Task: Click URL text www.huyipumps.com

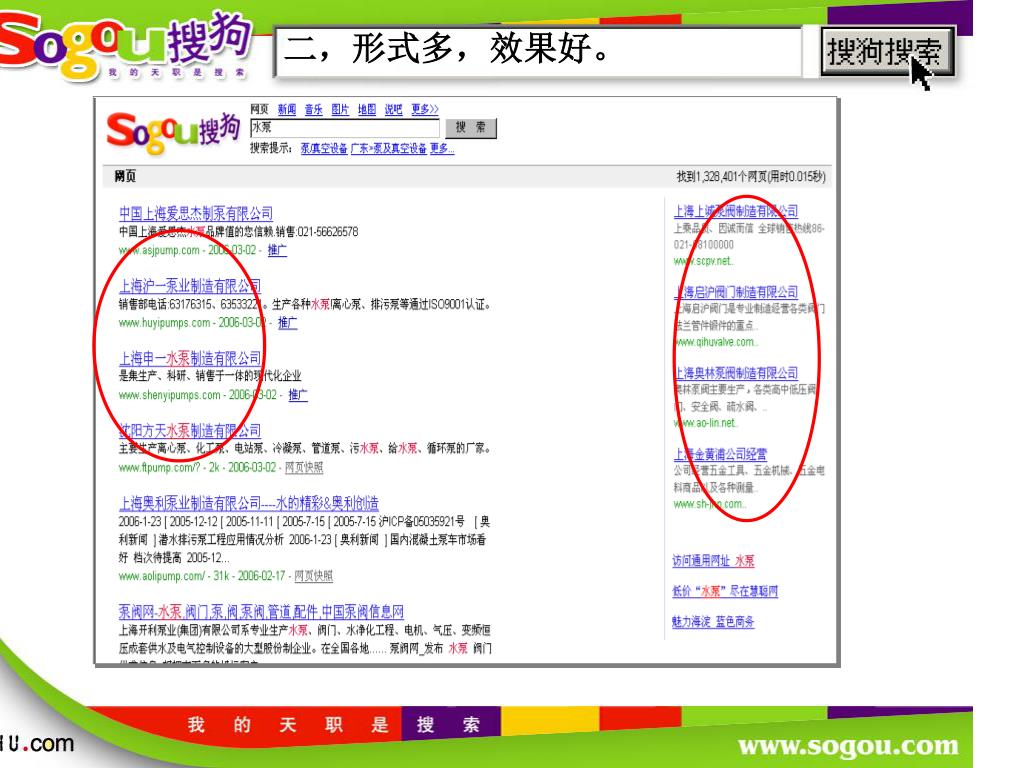Action: 165,323
